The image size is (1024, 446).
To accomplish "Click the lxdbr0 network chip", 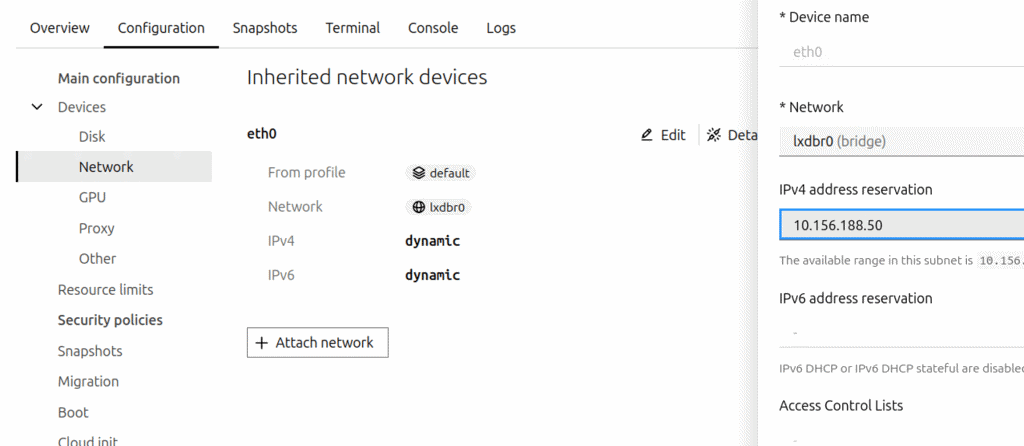I will click(440, 207).
